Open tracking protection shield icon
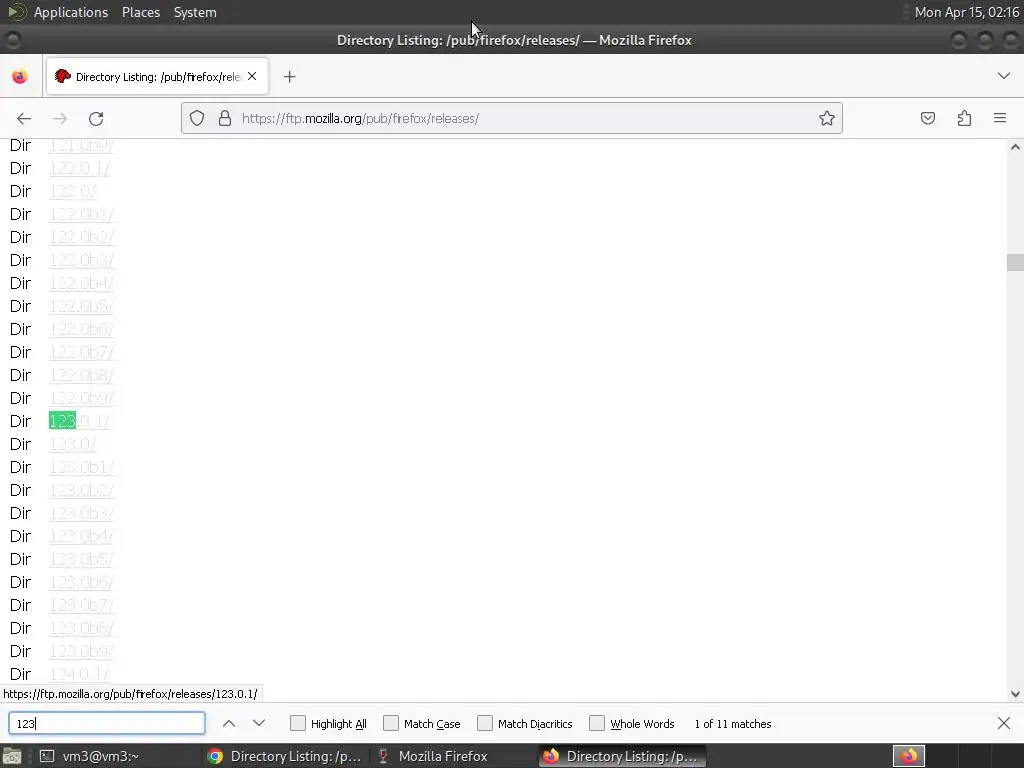Viewport: 1024px width, 768px height. (197, 118)
